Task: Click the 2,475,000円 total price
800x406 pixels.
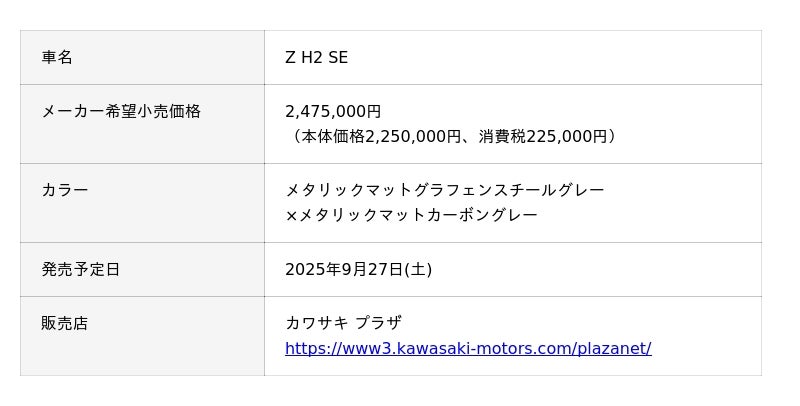Action: [x=333, y=112]
